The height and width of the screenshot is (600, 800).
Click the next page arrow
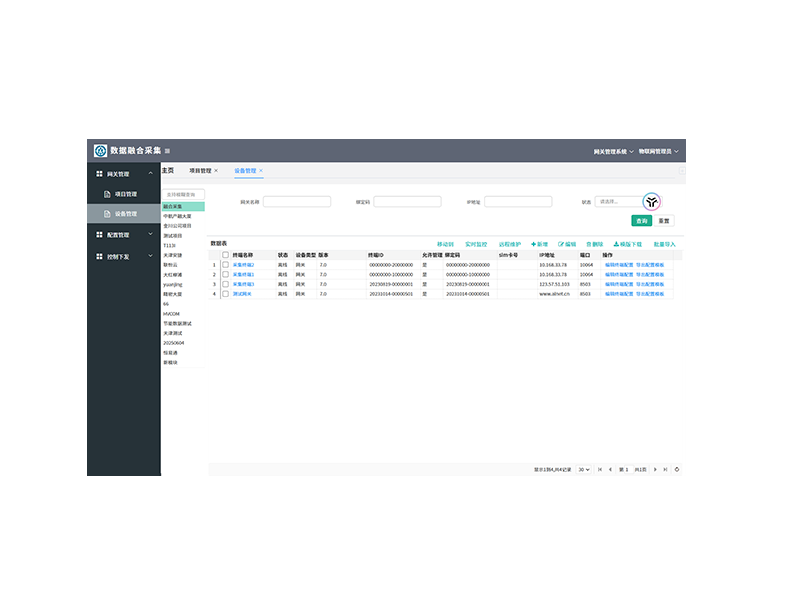pyautogui.click(x=656, y=469)
